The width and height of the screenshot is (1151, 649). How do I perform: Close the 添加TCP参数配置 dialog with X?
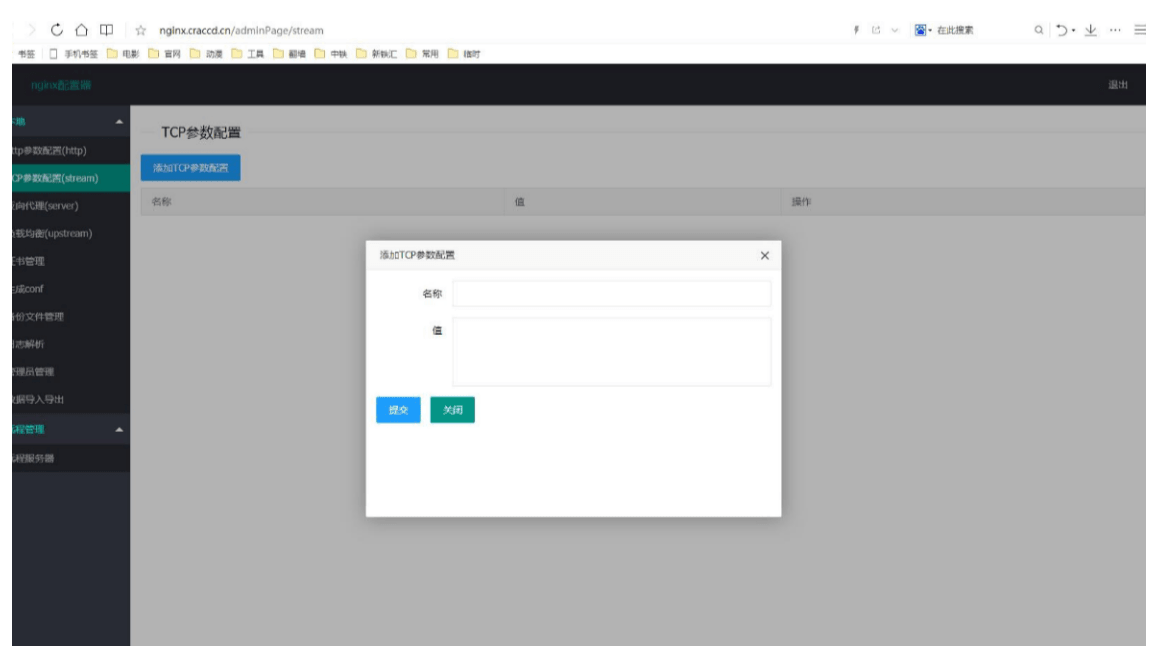765,255
